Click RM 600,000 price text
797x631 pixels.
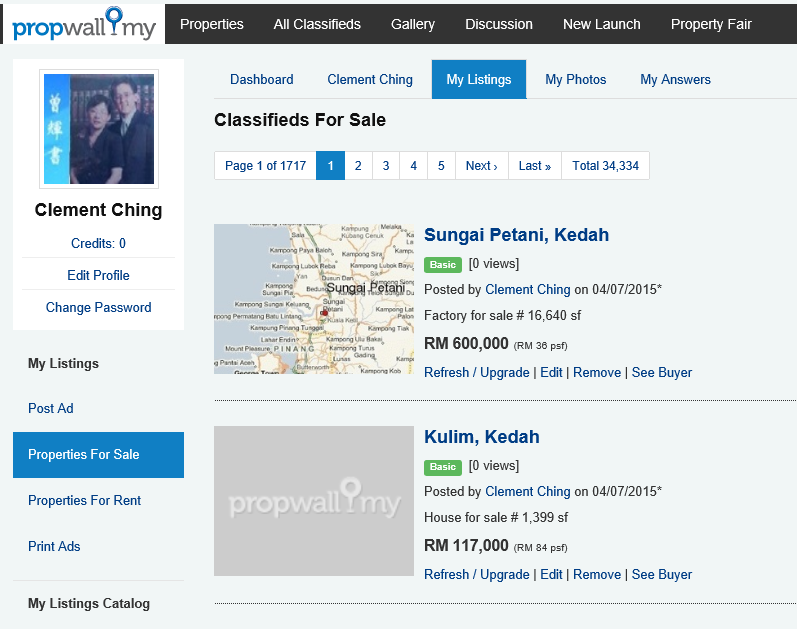click(x=466, y=344)
